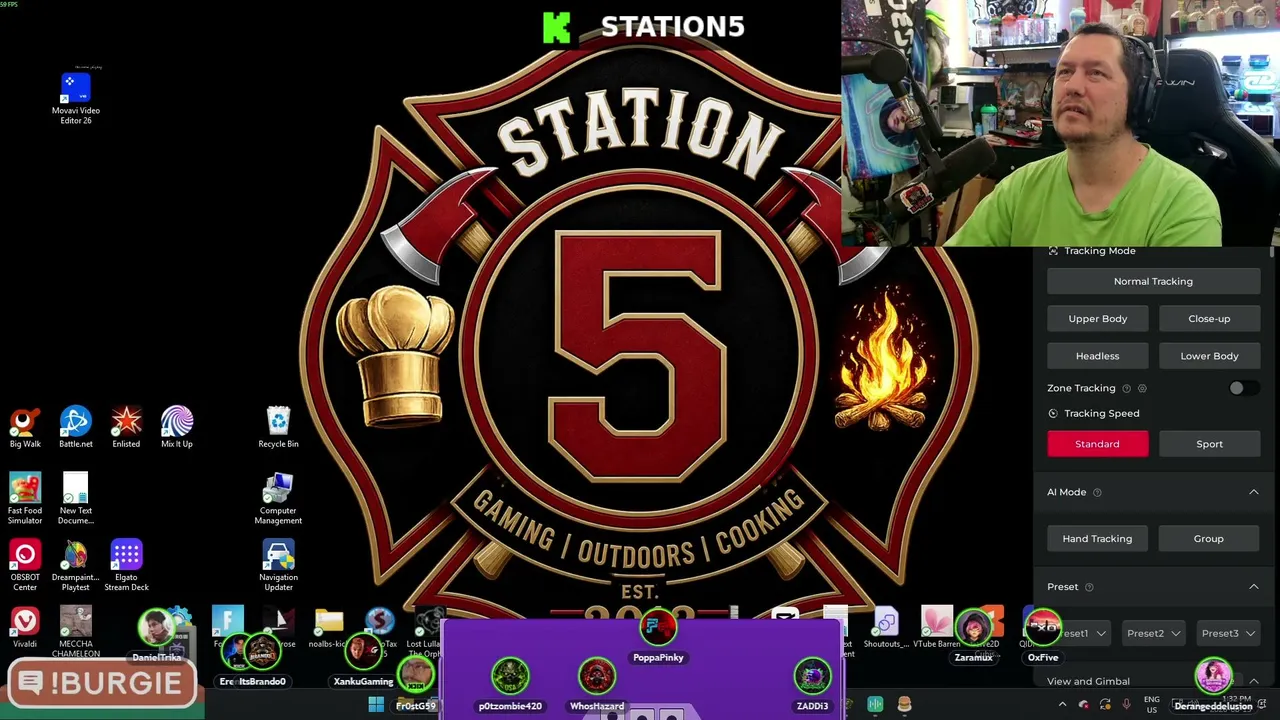Click the p0tzombie420 viewer avatar

point(510,676)
